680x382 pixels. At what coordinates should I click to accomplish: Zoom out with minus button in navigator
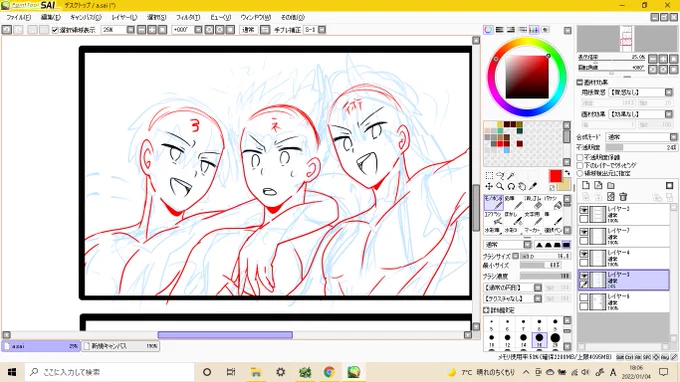pyautogui.click(x=653, y=59)
